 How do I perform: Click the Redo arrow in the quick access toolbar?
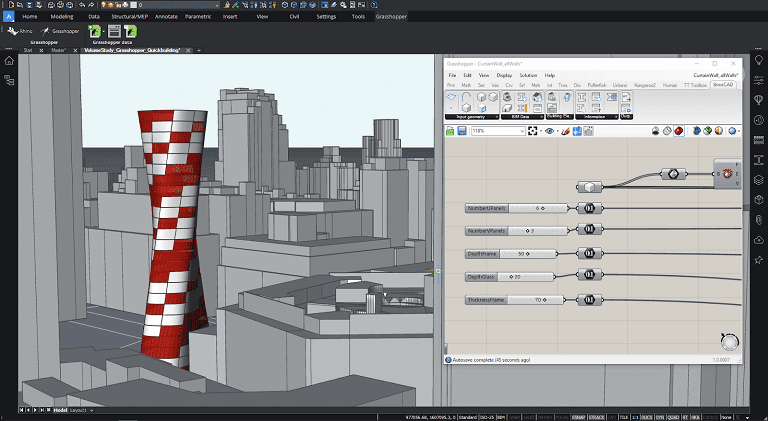pos(91,5)
